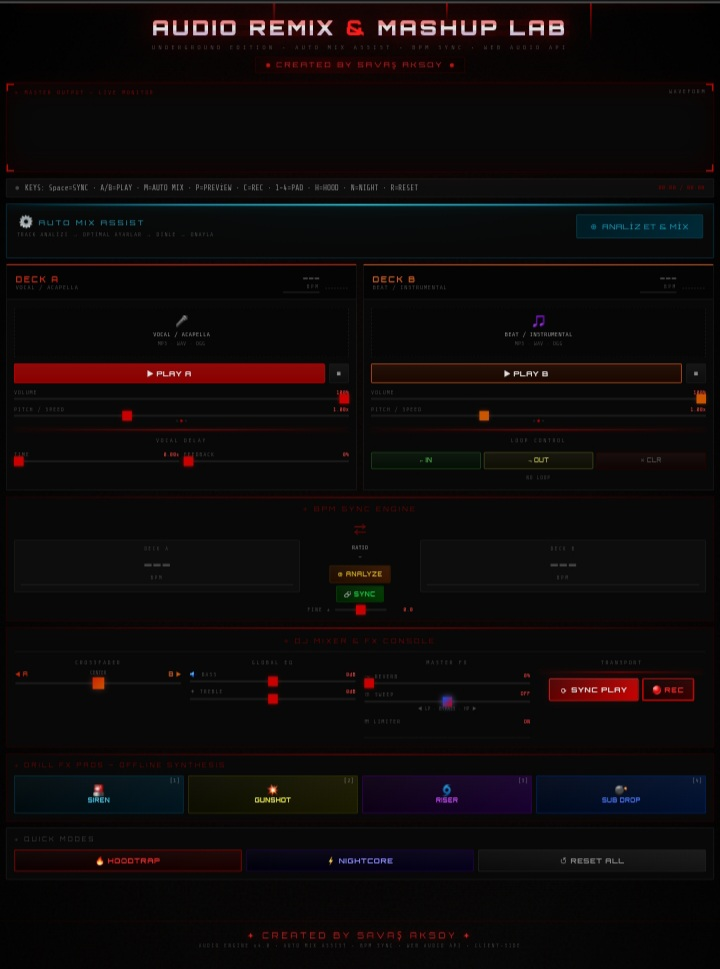720x969 pixels.
Task: Trigger the Siren FX pad
Action: pyautogui.click(x=99, y=795)
